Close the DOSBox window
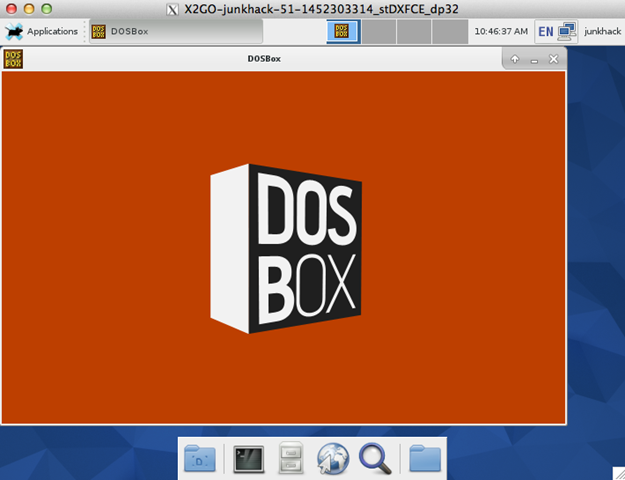The image size is (625, 480). (x=553, y=60)
